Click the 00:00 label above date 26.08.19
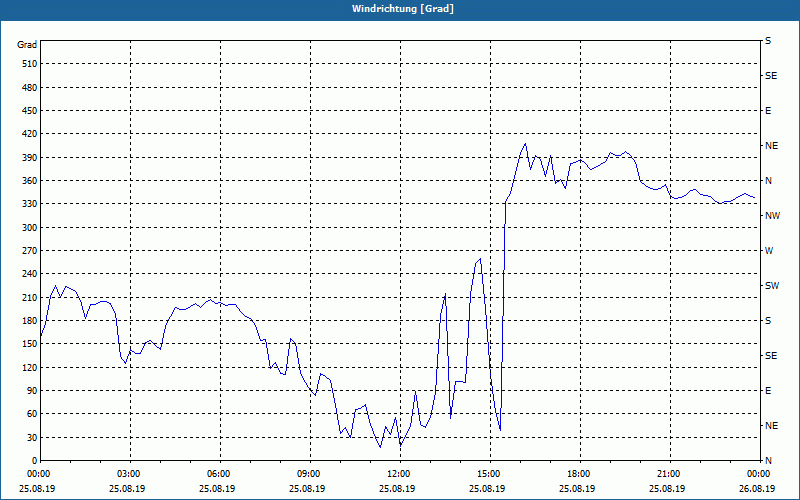The width and height of the screenshot is (800, 500). (x=760, y=474)
